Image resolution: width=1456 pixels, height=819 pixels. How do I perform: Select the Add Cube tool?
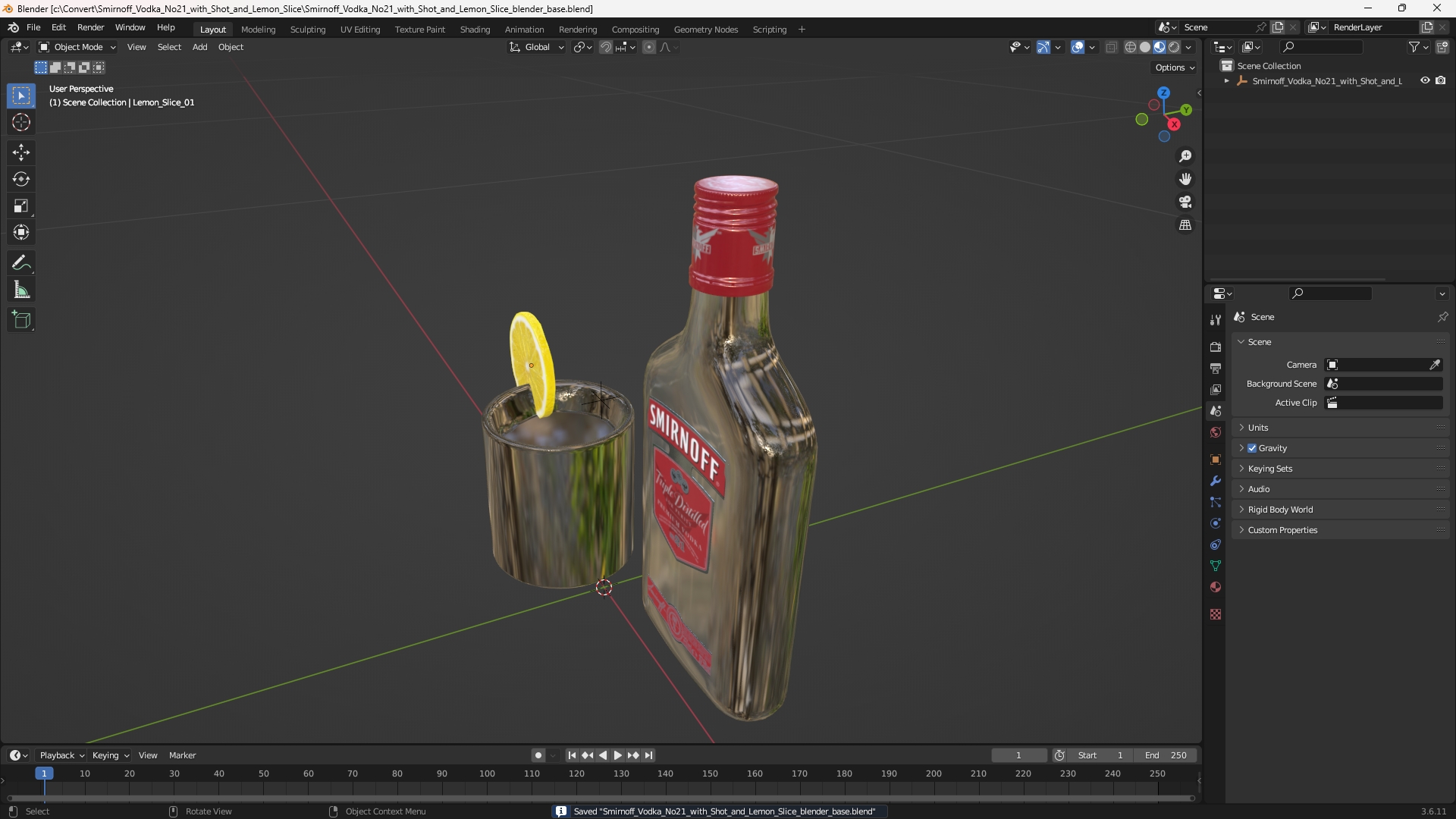pyautogui.click(x=21, y=320)
